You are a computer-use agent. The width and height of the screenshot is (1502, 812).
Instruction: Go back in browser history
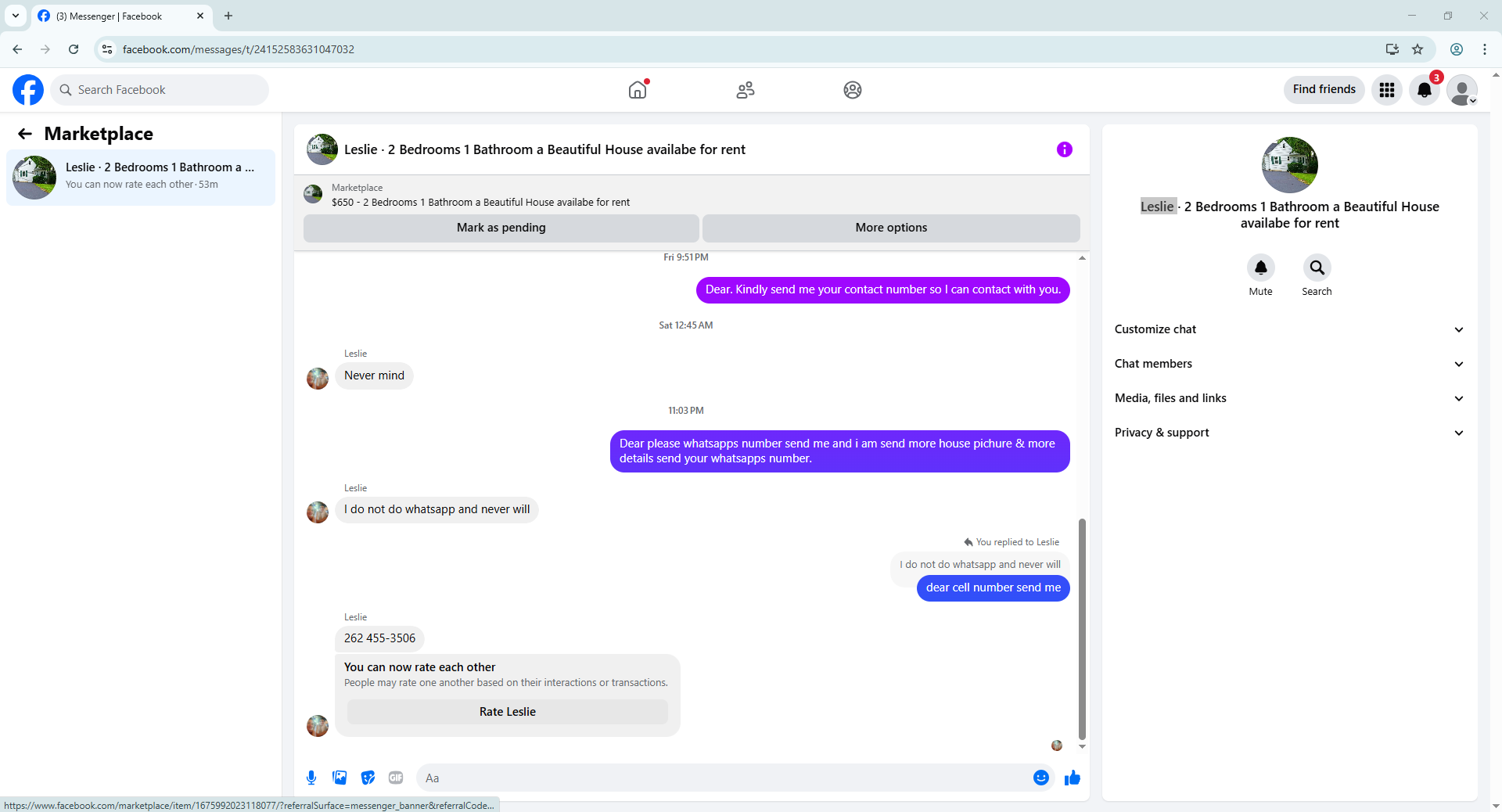click(x=17, y=49)
